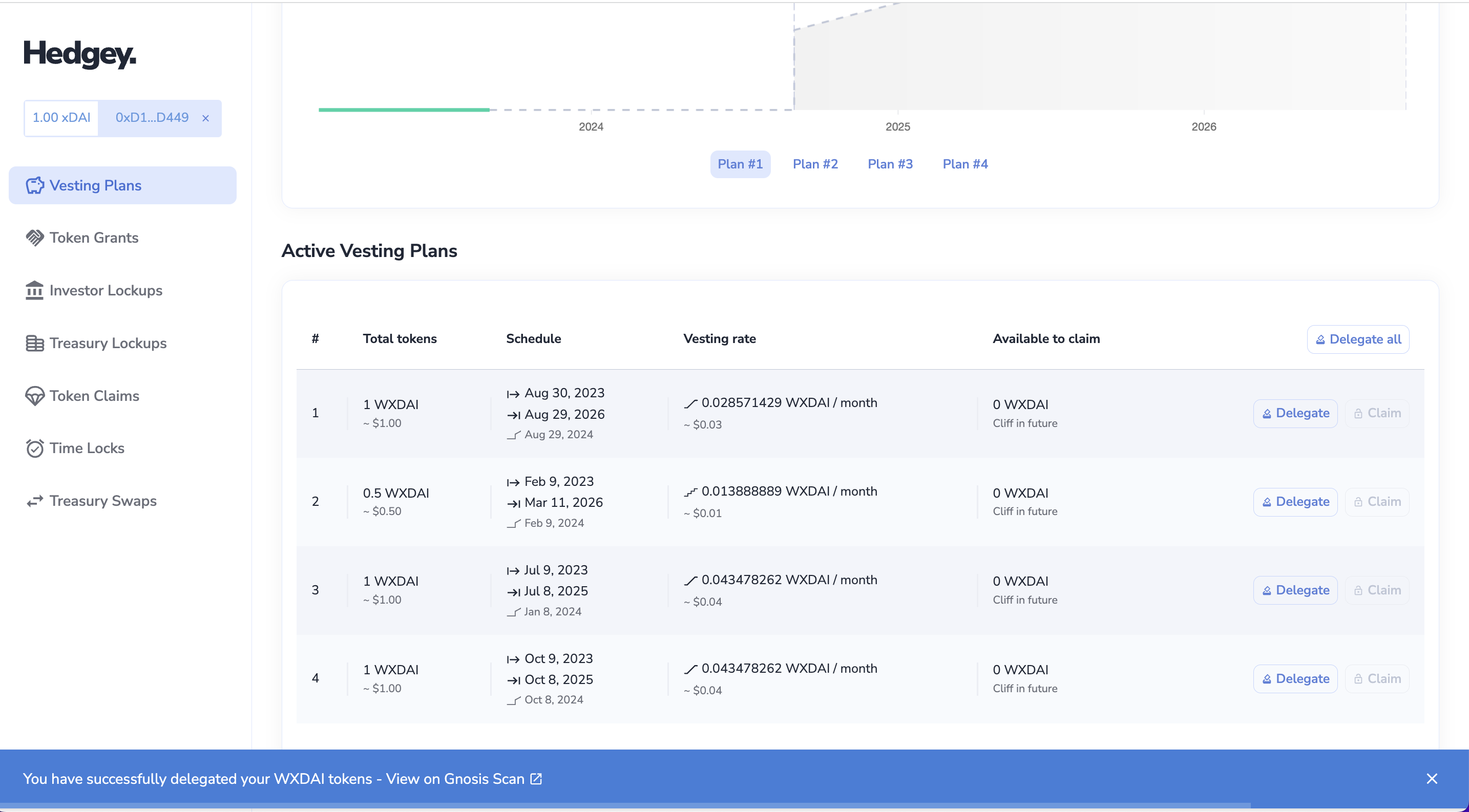Click the 1.00 xDAI balance badge

pos(61,118)
